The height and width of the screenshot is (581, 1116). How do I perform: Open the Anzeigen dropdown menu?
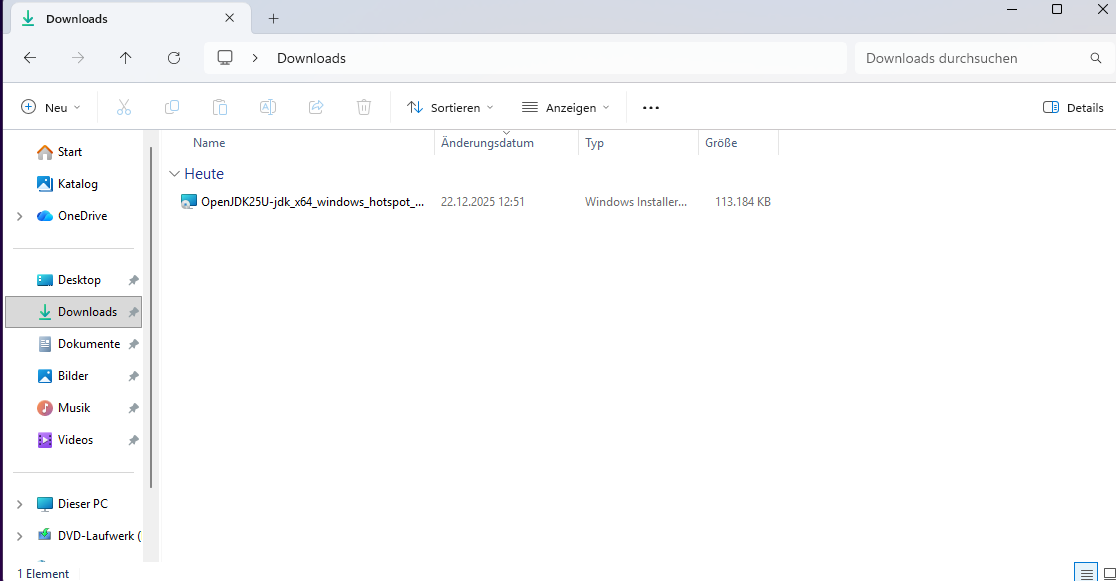click(565, 107)
